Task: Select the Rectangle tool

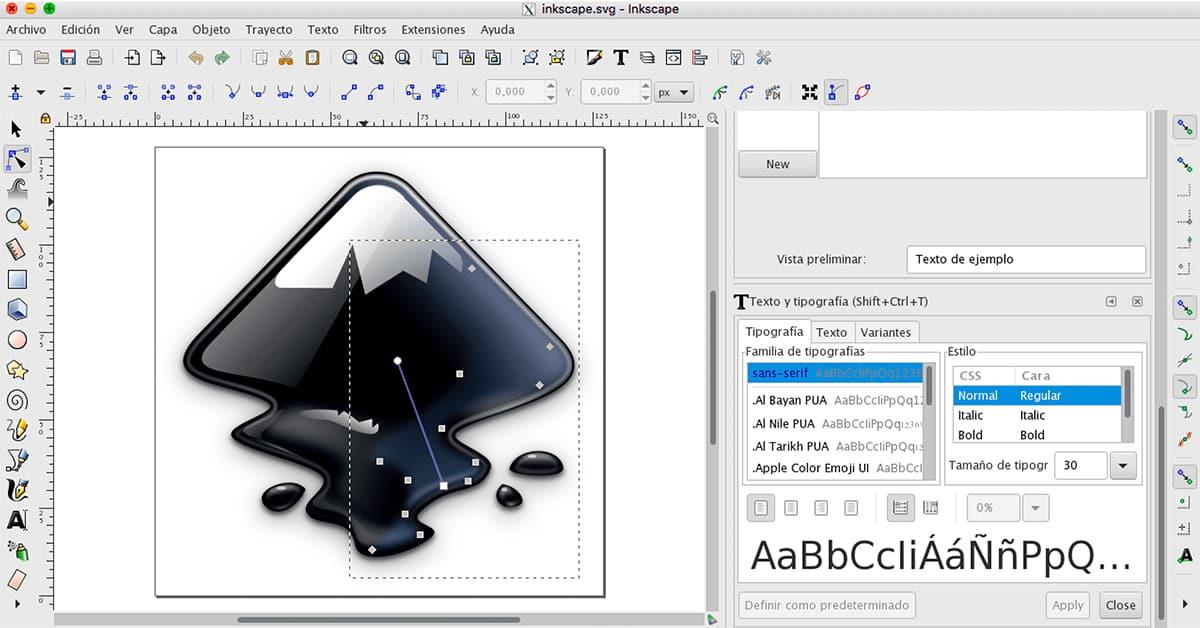Action: 15,279
